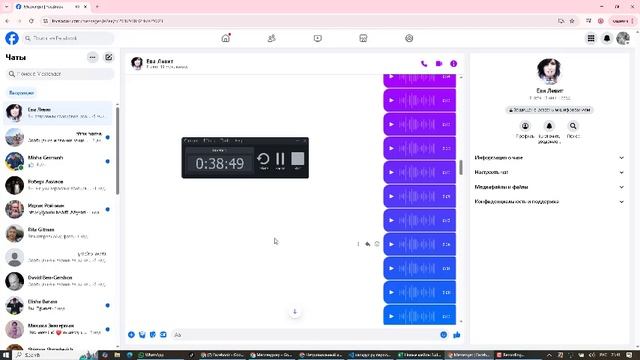React with emoji to hovered voice message
Viewport: 640px width, 360px height.
click(x=377, y=244)
